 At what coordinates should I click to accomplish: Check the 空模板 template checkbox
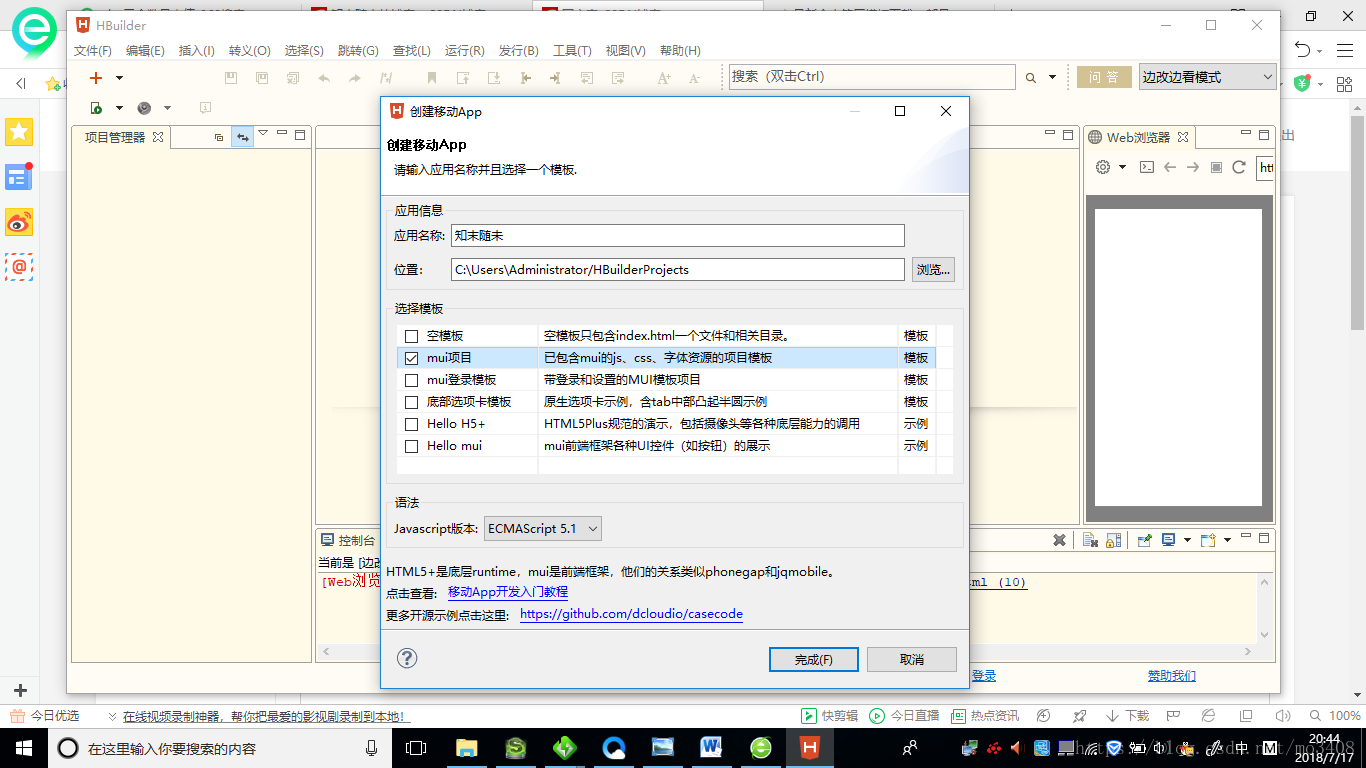pyautogui.click(x=411, y=336)
